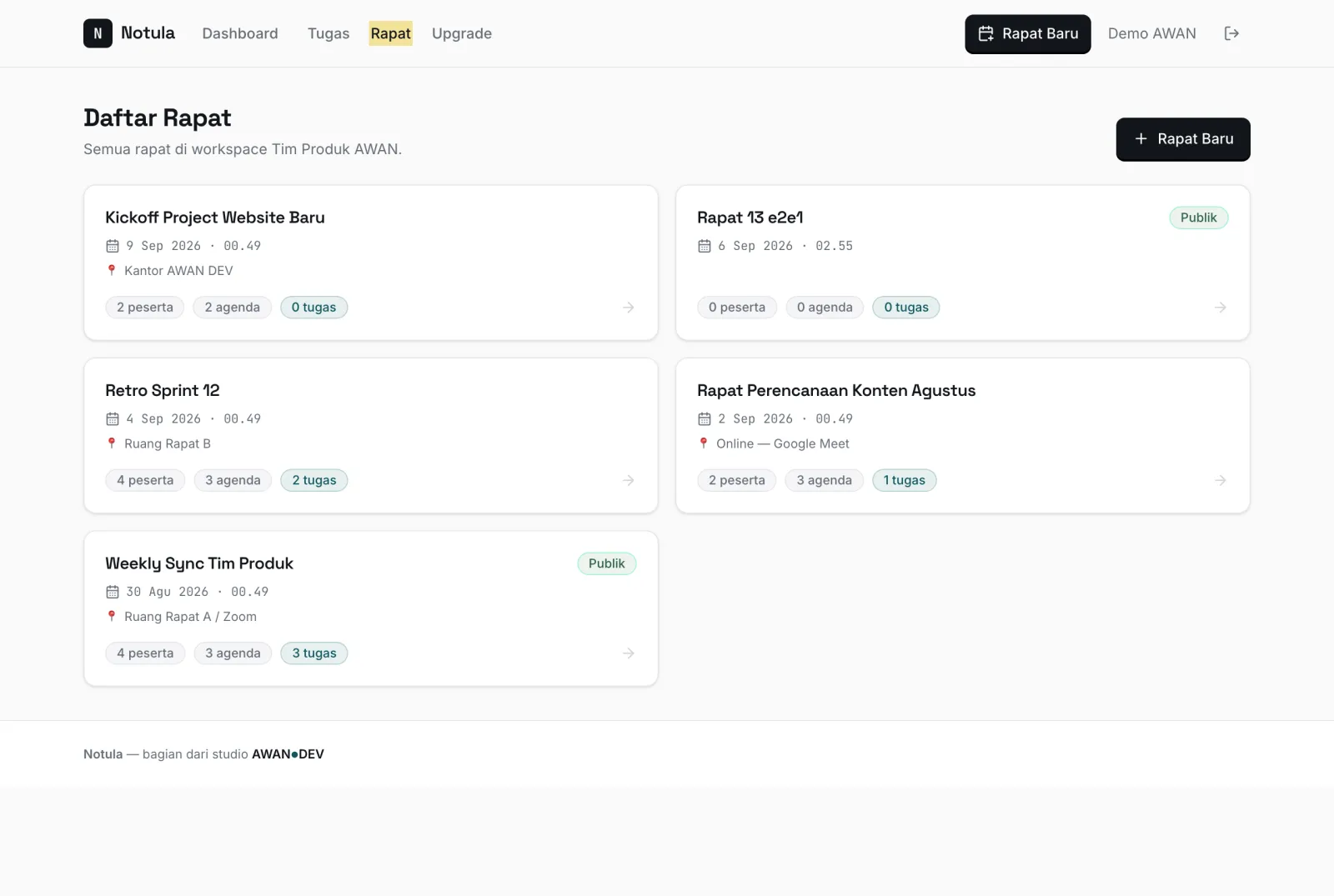Click the Notula brand name in the header

pyautogui.click(x=148, y=33)
